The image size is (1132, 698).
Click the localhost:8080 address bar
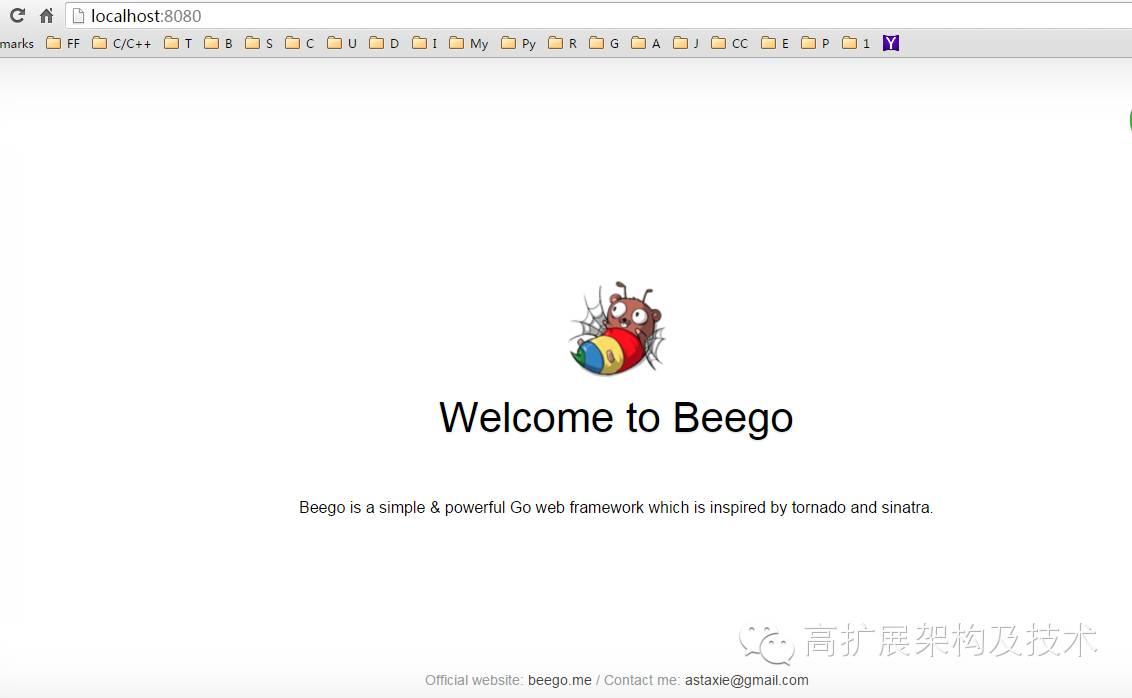[x=598, y=16]
